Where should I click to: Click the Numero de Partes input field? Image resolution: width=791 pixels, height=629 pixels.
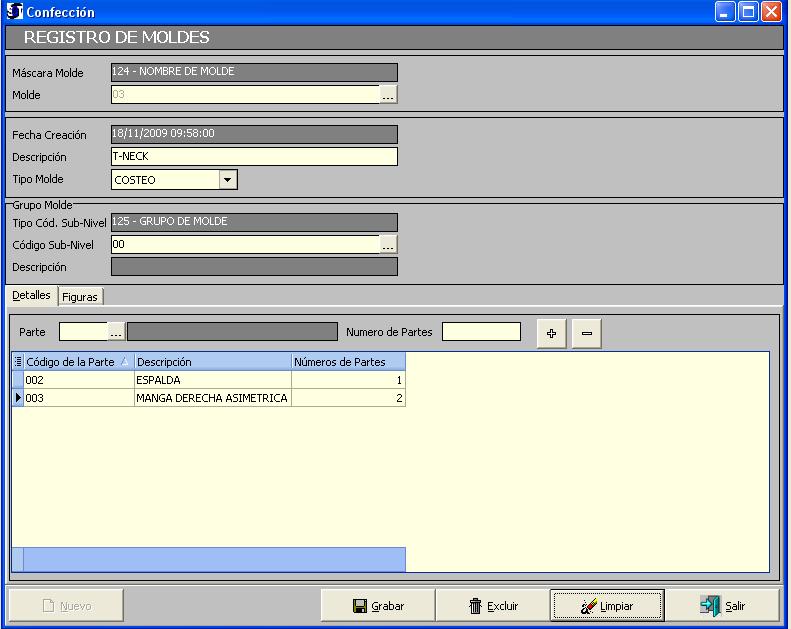coord(481,332)
